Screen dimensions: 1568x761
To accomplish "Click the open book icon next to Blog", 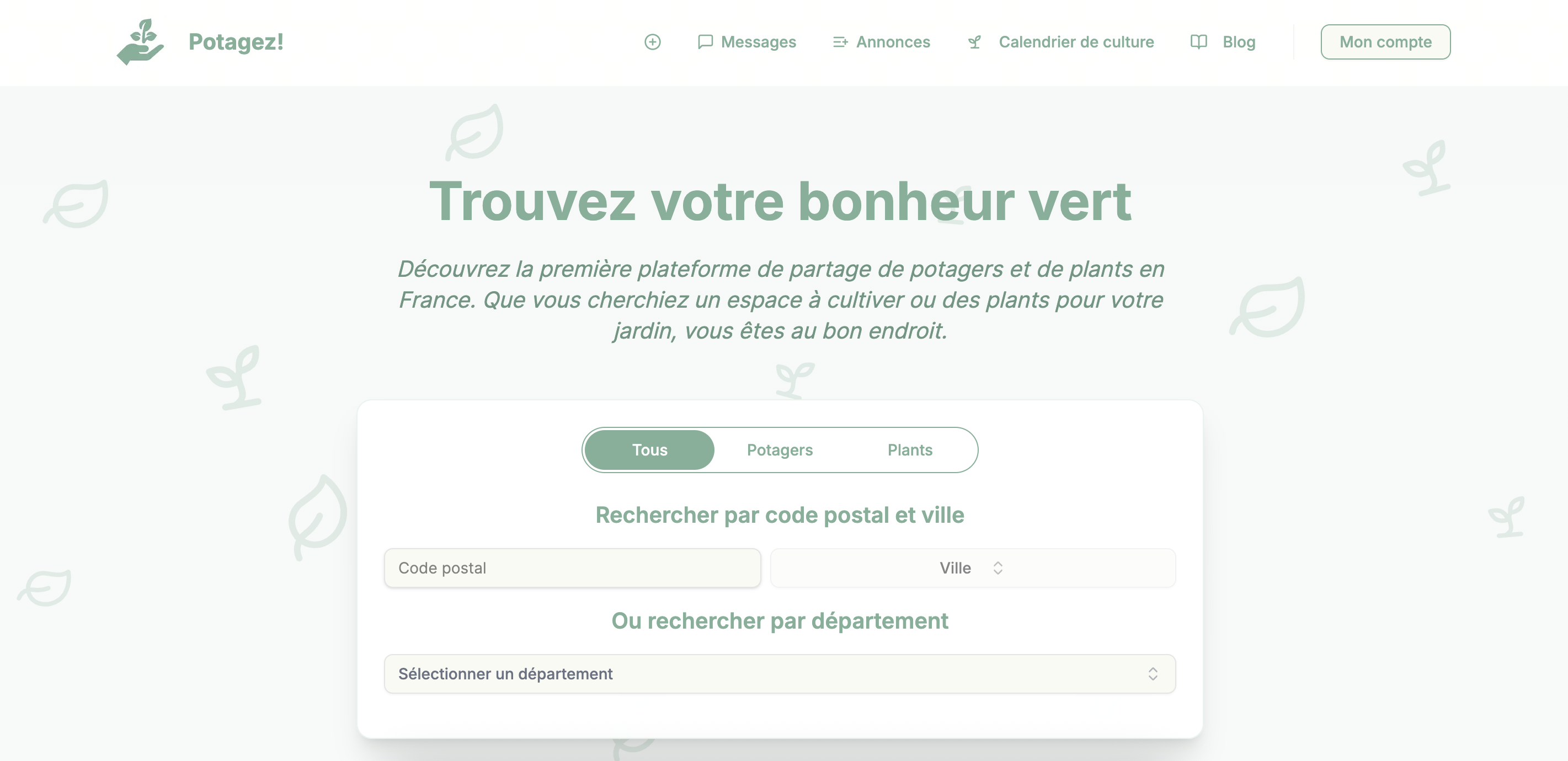I will (x=1198, y=42).
